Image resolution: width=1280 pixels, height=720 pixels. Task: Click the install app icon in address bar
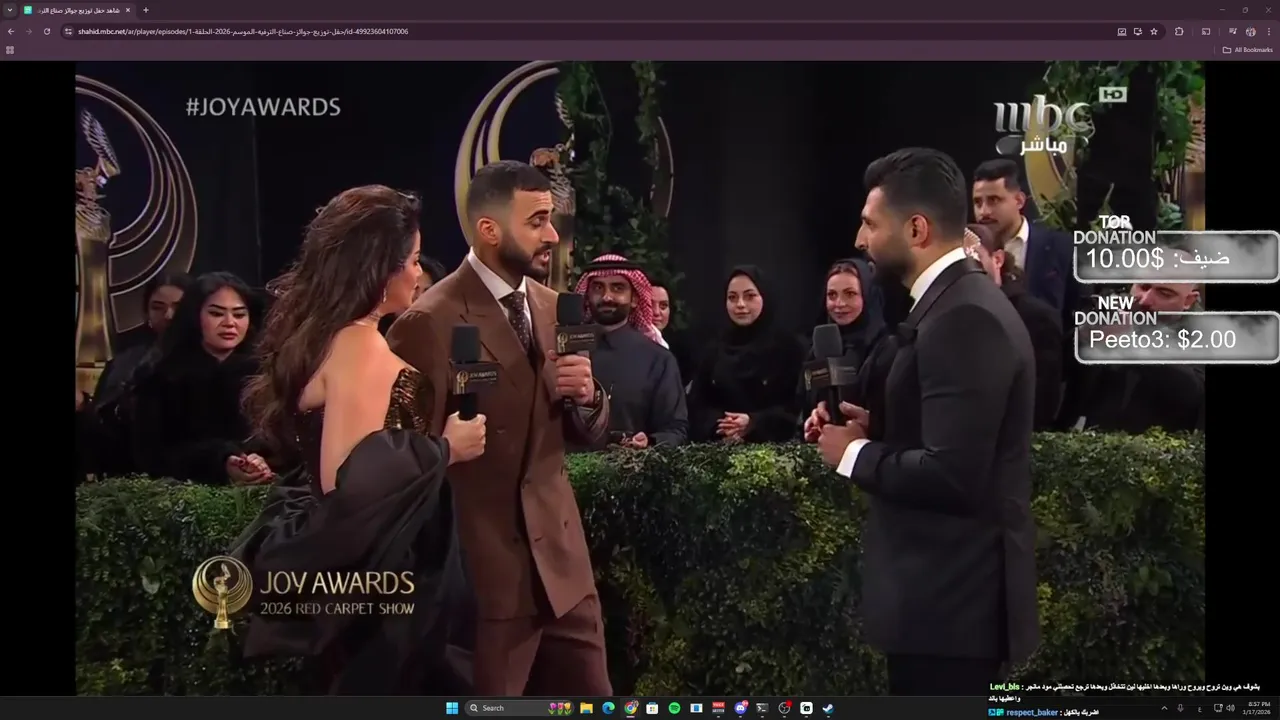click(1138, 31)
